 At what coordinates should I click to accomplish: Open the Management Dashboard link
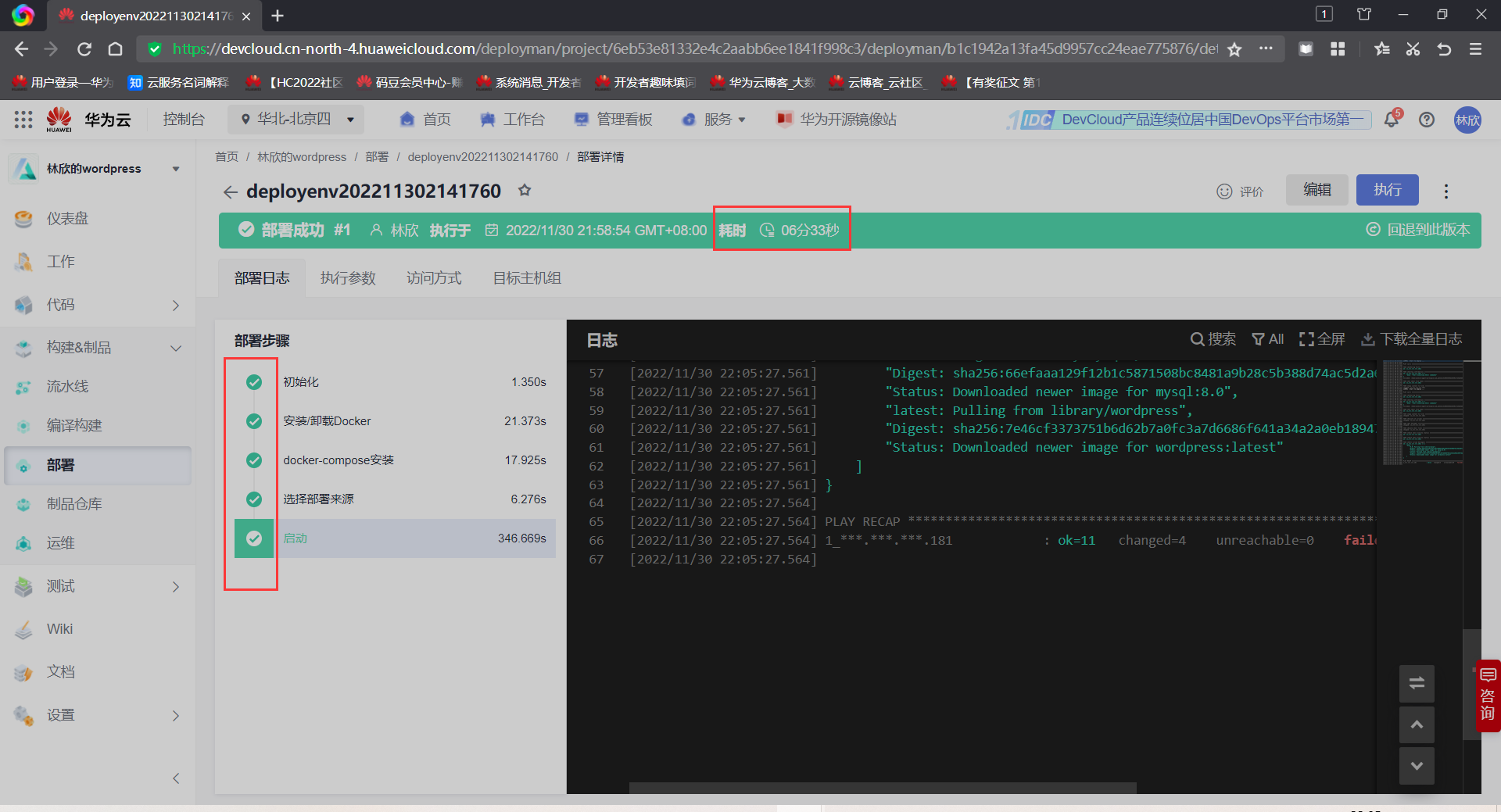click(613, 120)
